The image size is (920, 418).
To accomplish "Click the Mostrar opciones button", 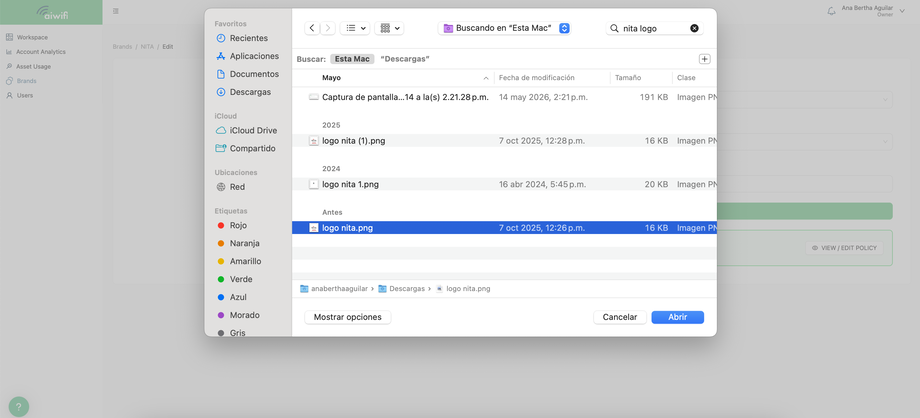I will 348,317.
